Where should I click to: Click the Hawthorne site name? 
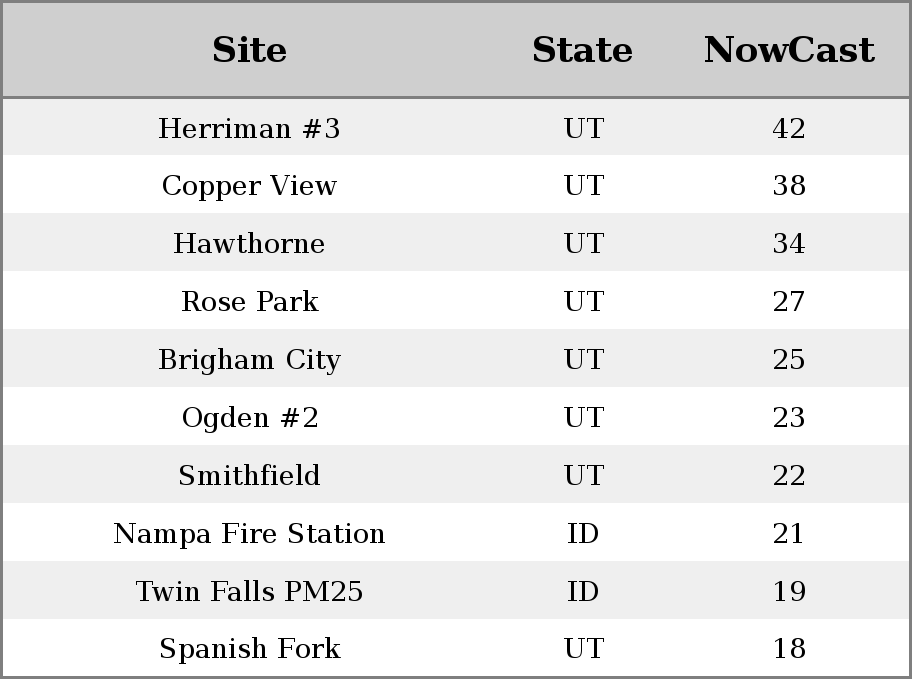pos(249,243)
